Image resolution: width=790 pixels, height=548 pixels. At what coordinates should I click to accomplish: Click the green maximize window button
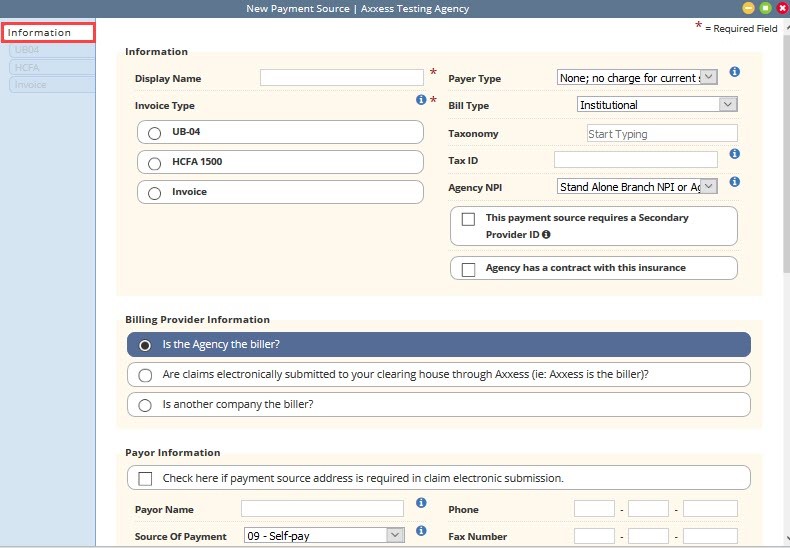coord(765,8)
